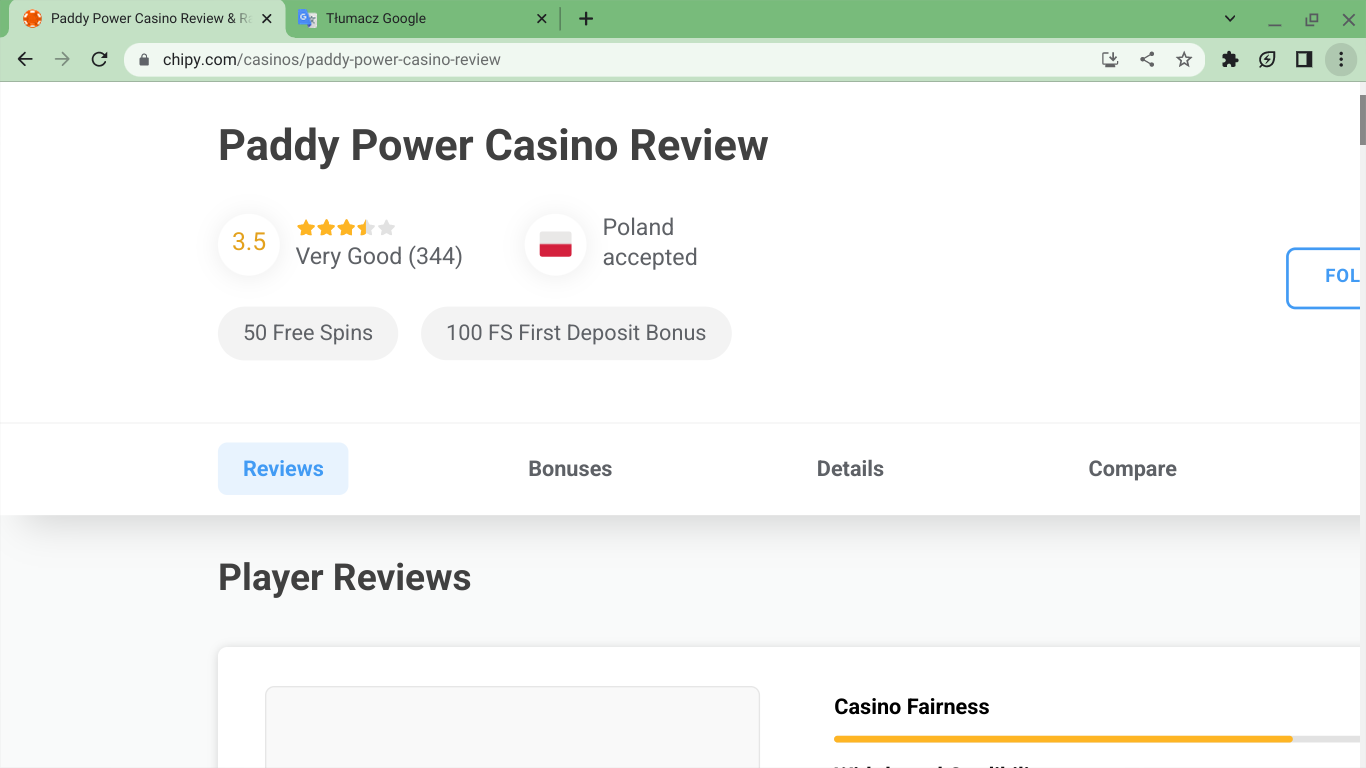Share this page via share icon
The width and height of the screenshot is (1366, 768).
1147,60
